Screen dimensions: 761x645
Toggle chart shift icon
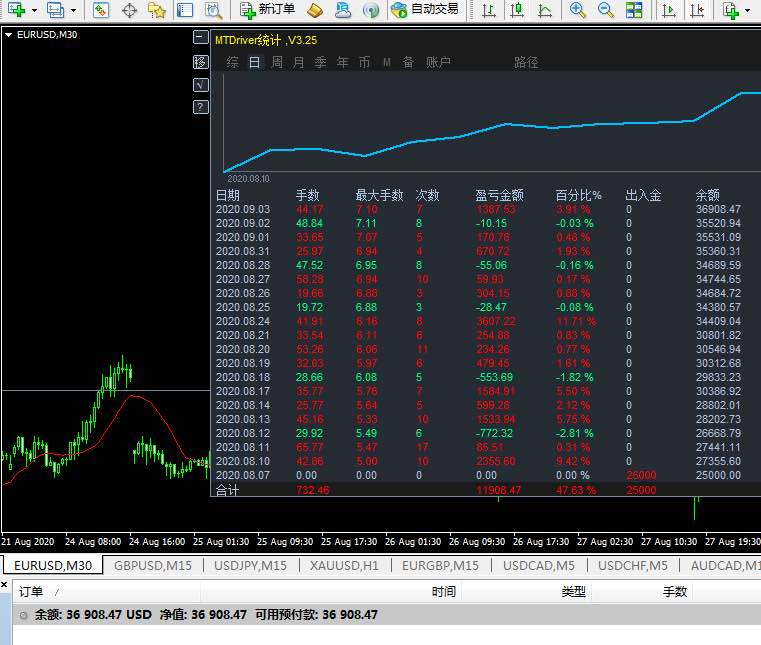(x=697, y=10)
